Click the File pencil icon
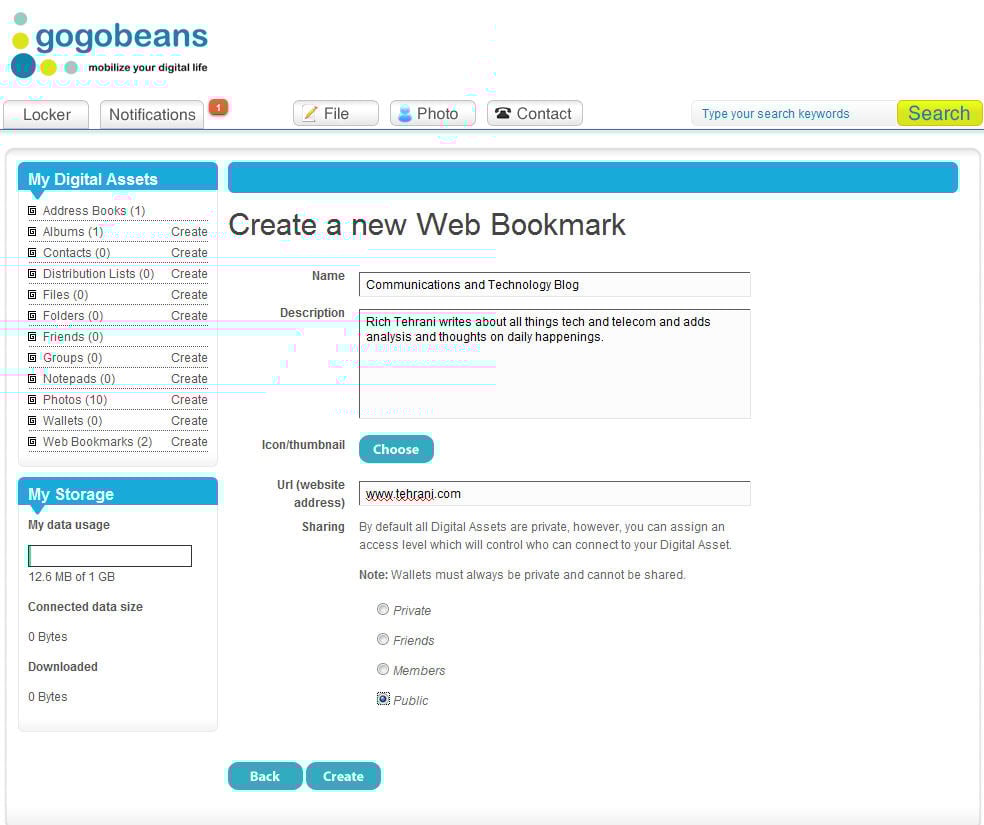The image size is (984, 825). coord(310,114)
